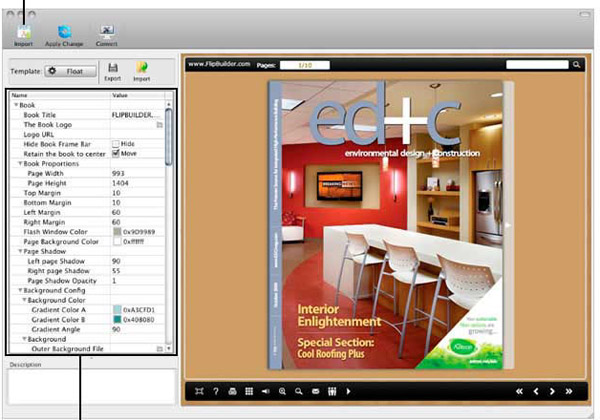Image resolution: width=600 pixels, height=420 pixels.
Task: Jump to first page with double left arrows
Action: tap(519, 391)
